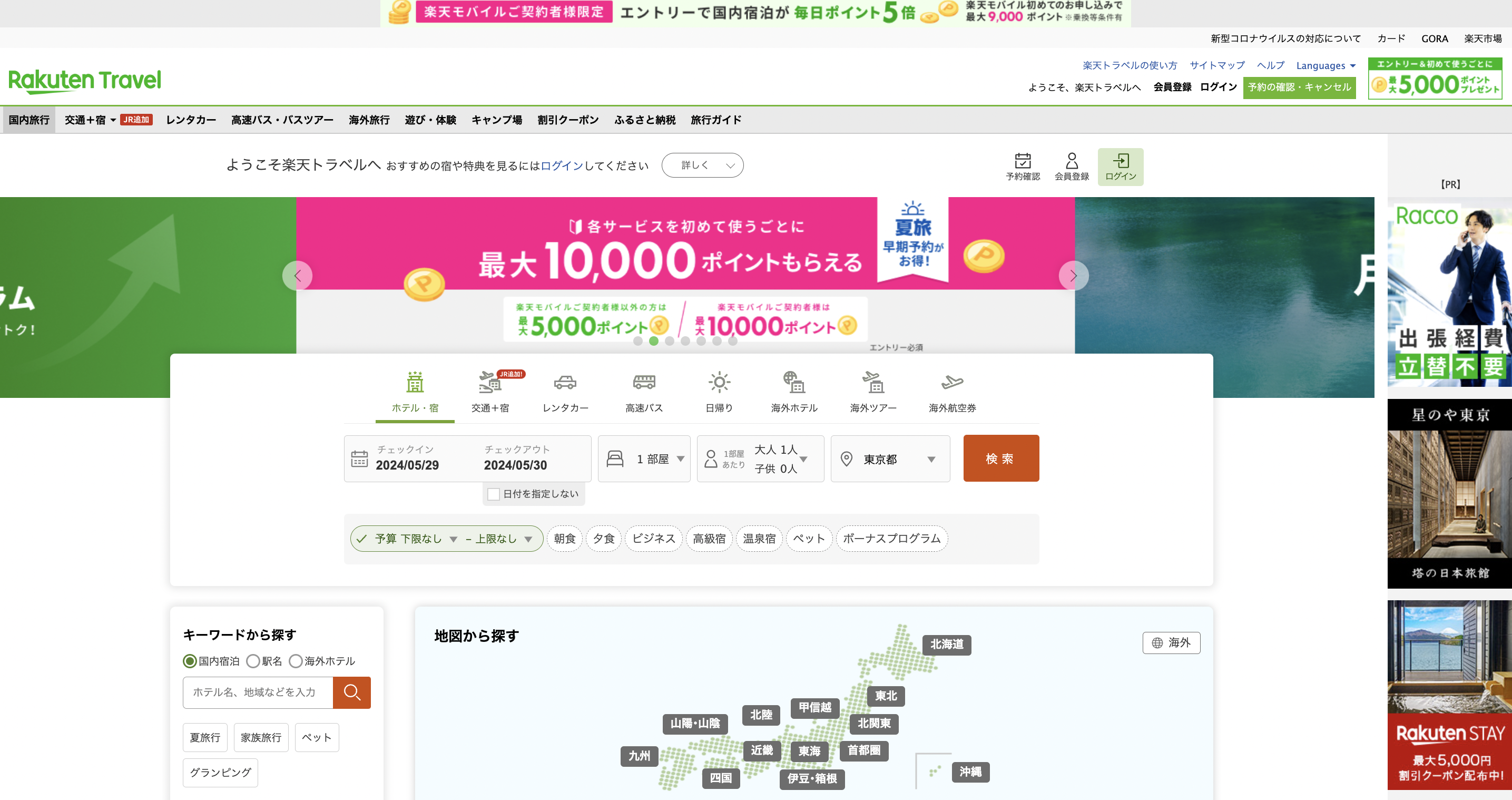Viewport: 1512px width, 800px height.
Task: Select 沖縄 region on the map
Action: 970,772
